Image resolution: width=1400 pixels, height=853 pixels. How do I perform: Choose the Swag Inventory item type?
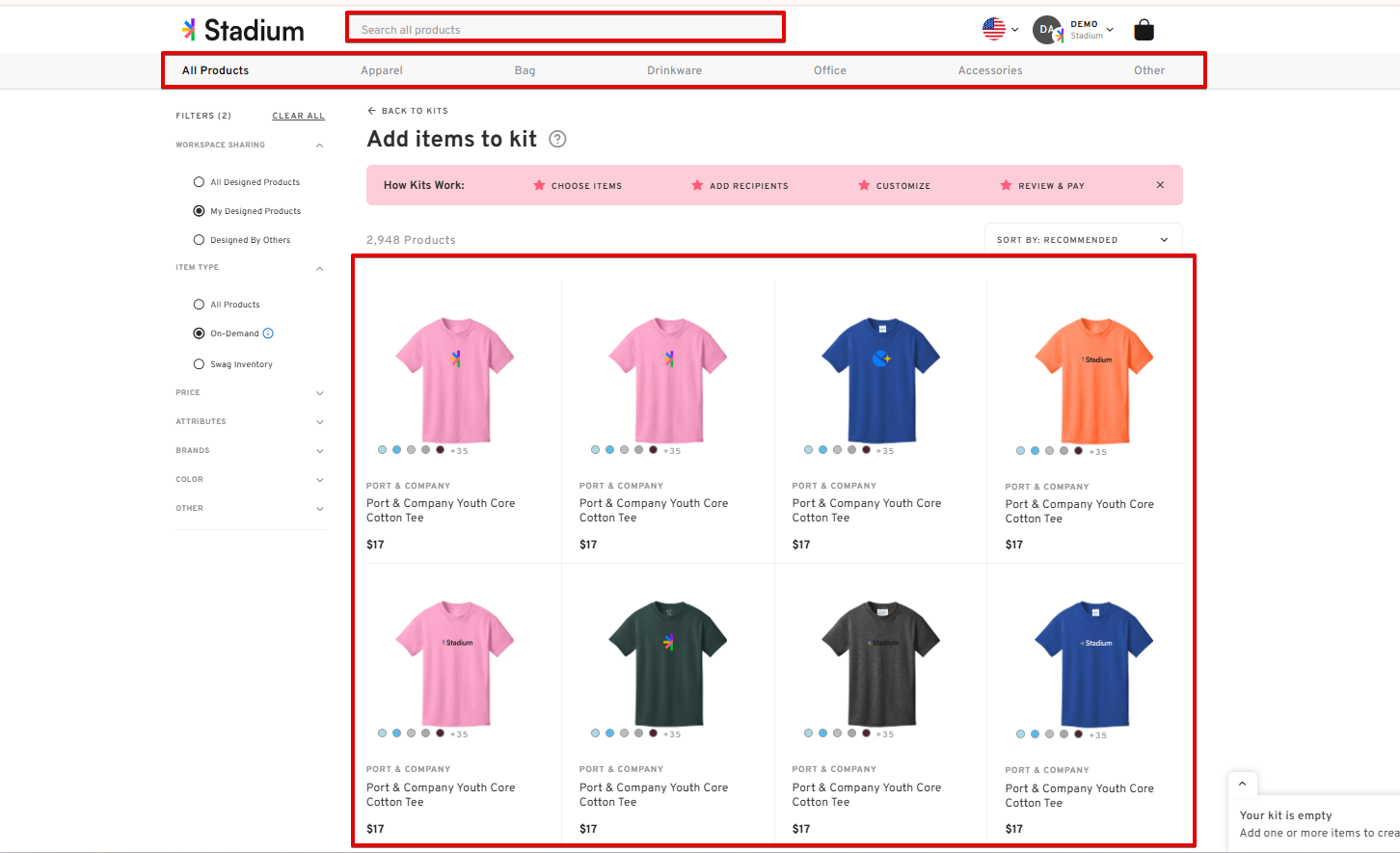point(199,364)
